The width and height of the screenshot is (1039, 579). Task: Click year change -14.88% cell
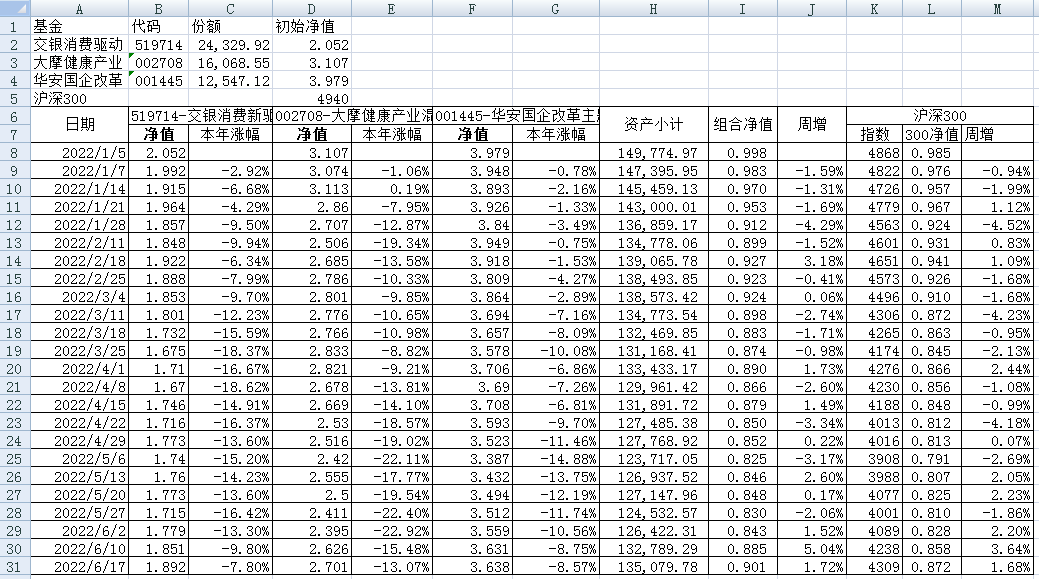pyautogui.click(x=555, y=459)
